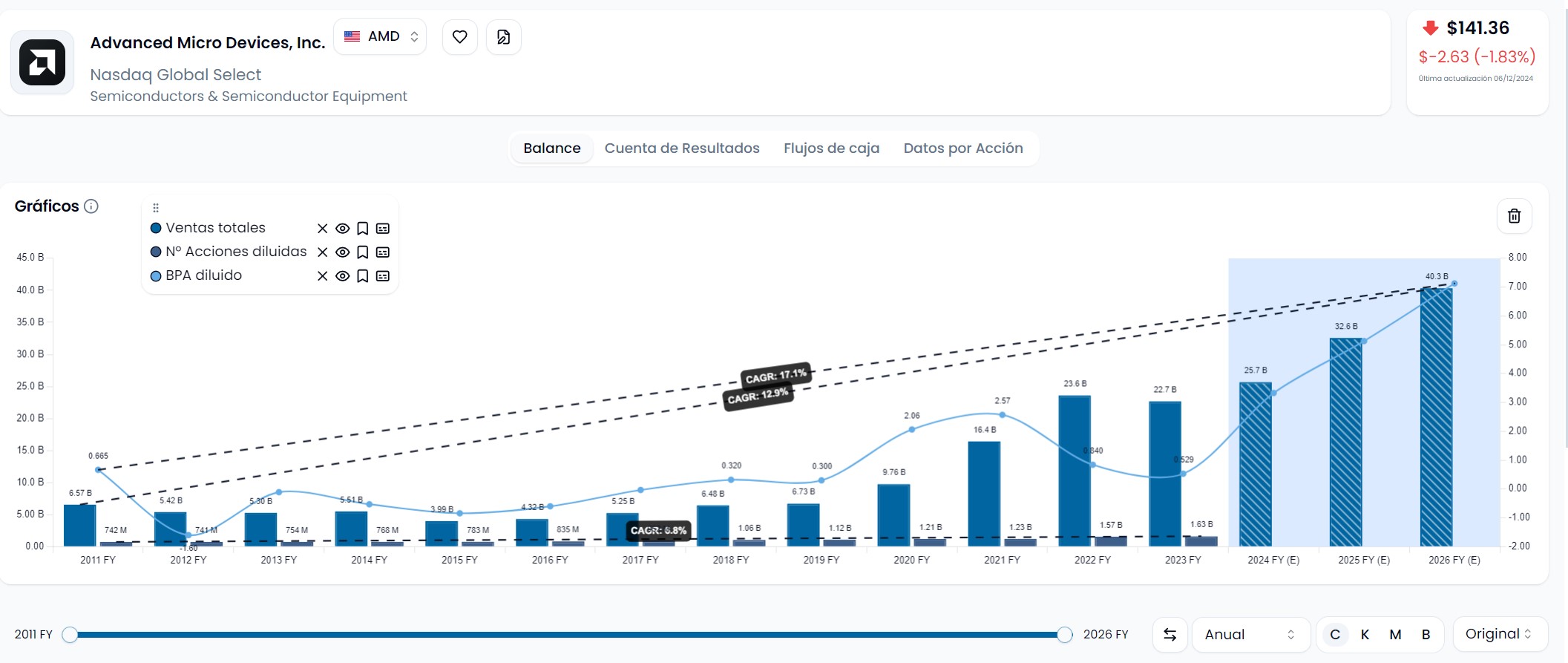Screen dimensions: 1568x663
Task: Switch units to B (billions)
Action: (x=1426, y=635)
